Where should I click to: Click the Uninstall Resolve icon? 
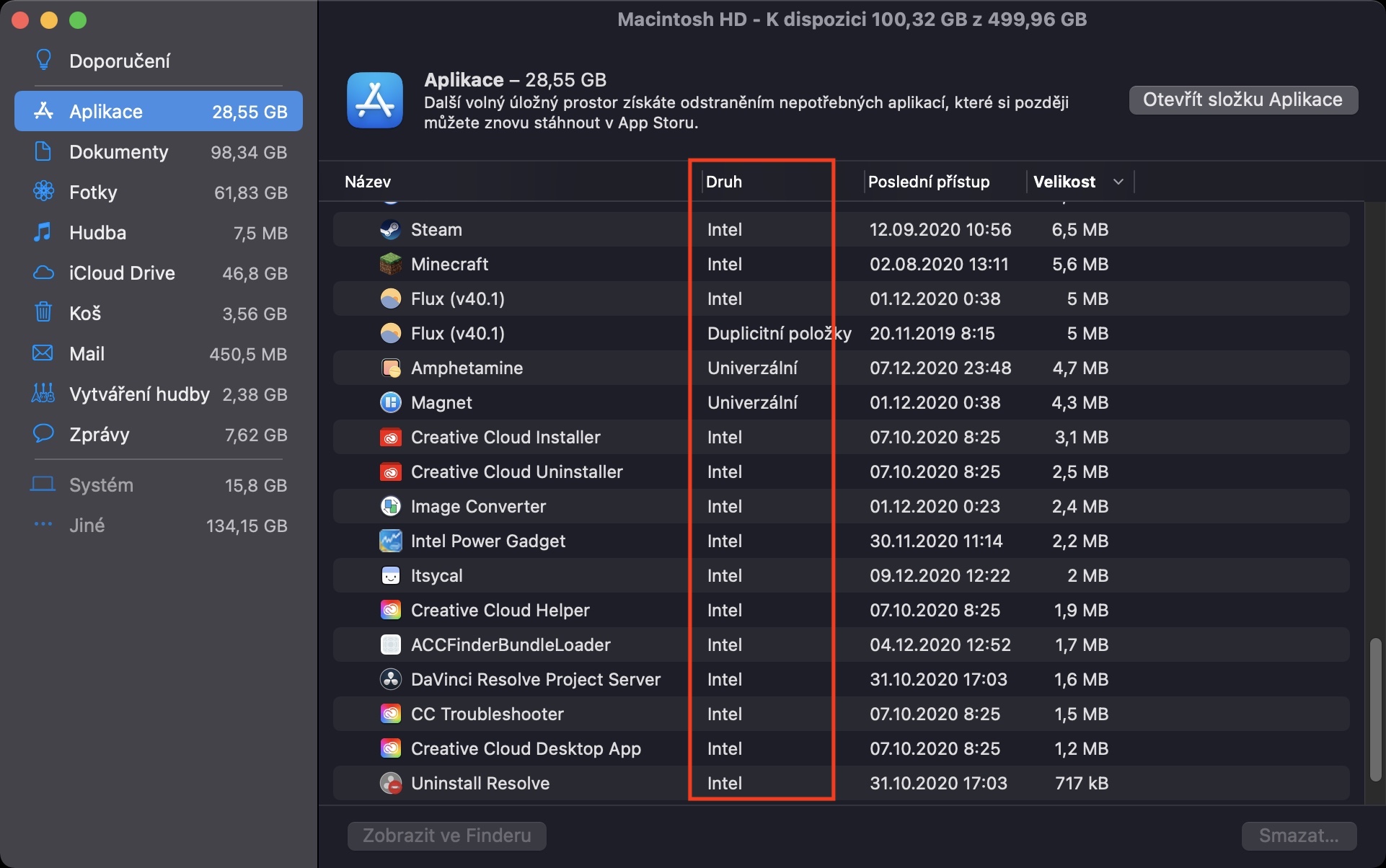[x=390, y=783]
